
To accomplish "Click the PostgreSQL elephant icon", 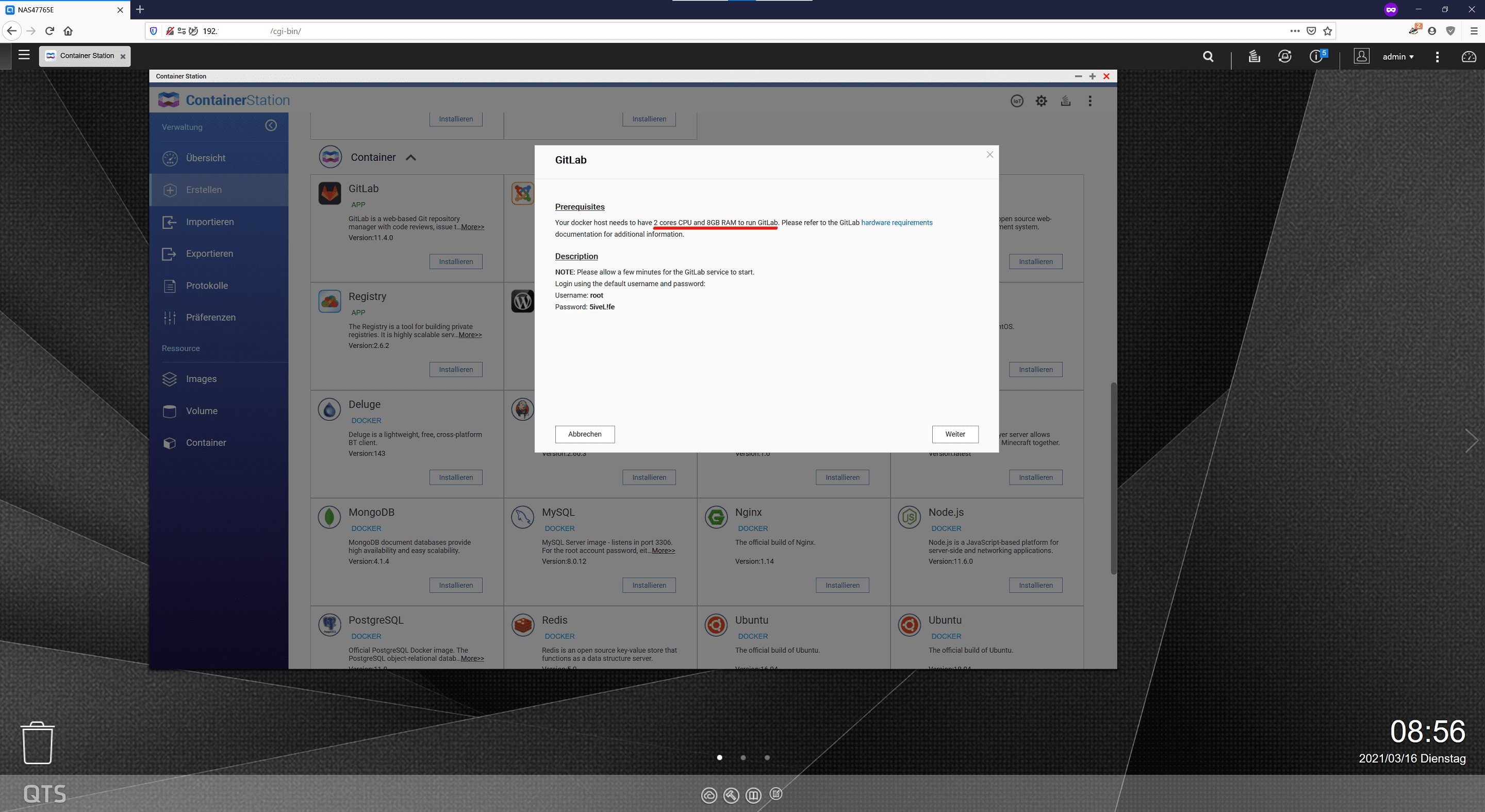I will point(330,625).
